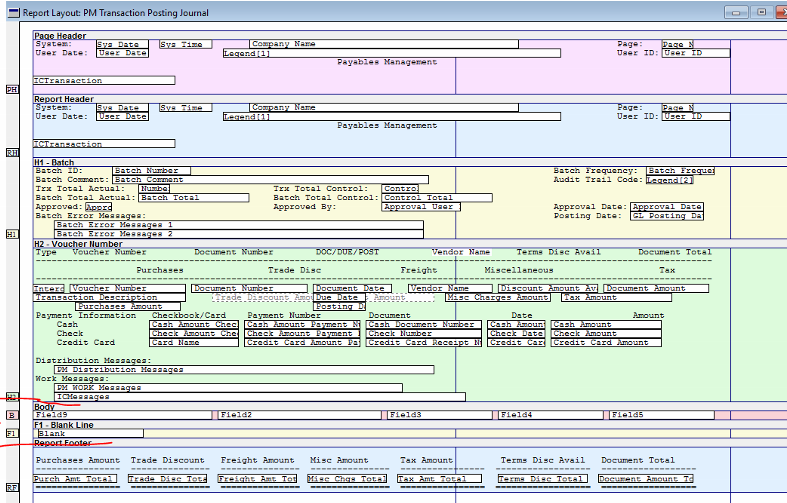Select the Check Date field
The height and width of the screenshot is (503, 787).
click(x=516, y=333)
